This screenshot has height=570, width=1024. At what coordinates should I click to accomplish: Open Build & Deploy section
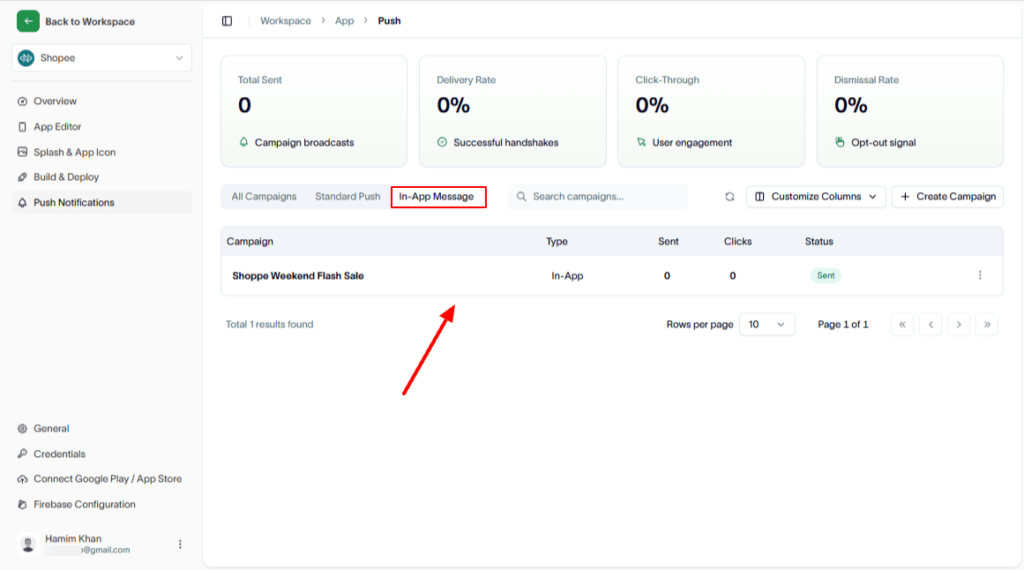pyautogui.click(x=66, y=177)
